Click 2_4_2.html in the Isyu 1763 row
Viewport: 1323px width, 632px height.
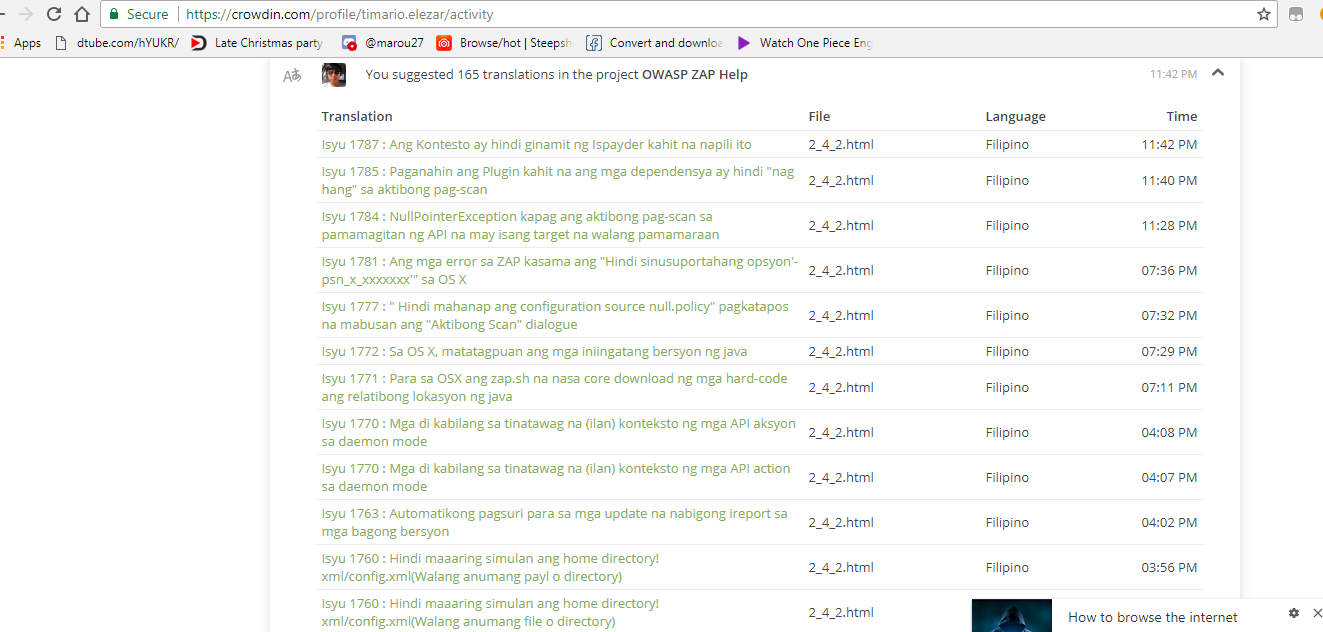841,522
